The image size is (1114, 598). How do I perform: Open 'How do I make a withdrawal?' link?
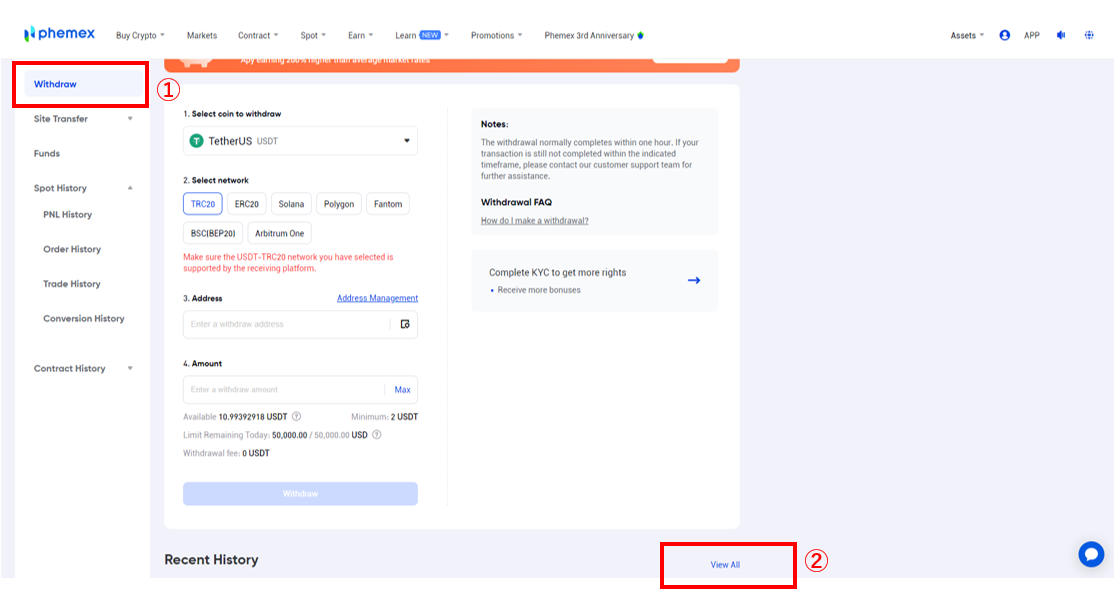[x=534, y=221]
